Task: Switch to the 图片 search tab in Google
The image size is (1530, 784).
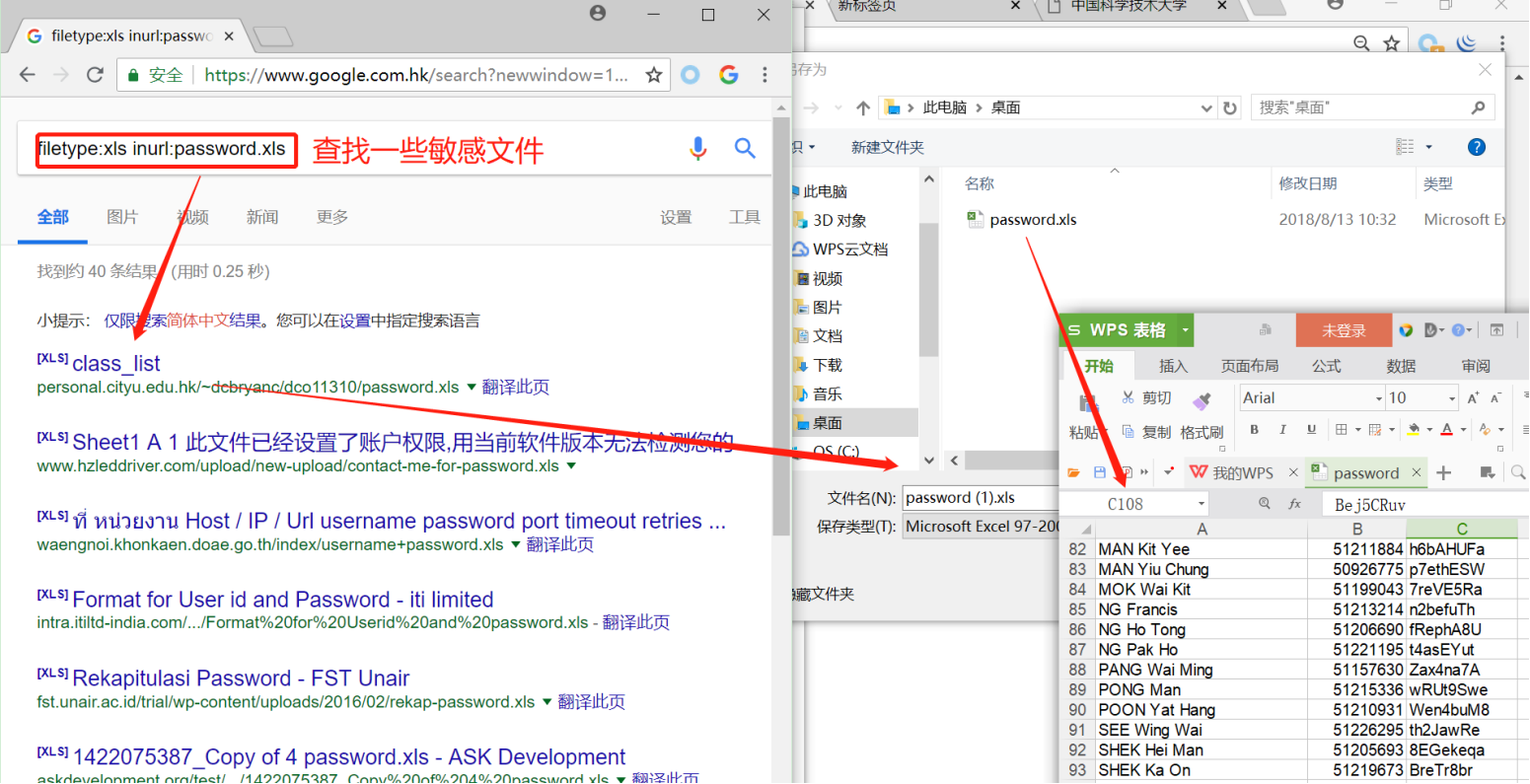Action: 122,217
